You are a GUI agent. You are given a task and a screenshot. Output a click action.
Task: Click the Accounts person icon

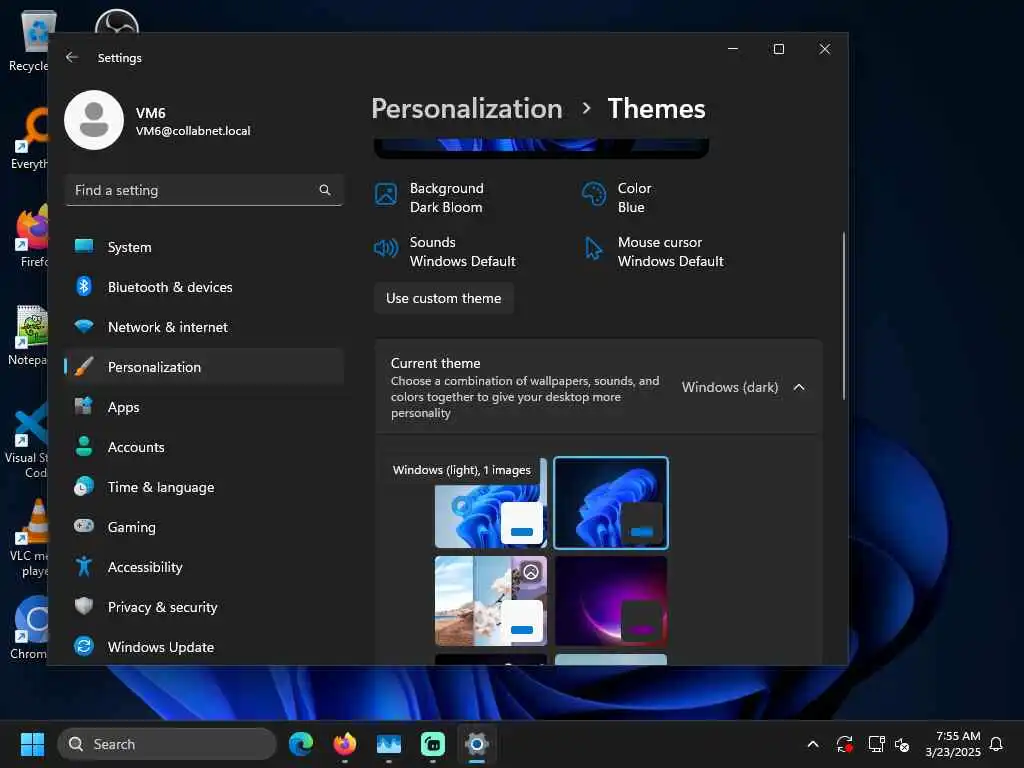point(84,446)
